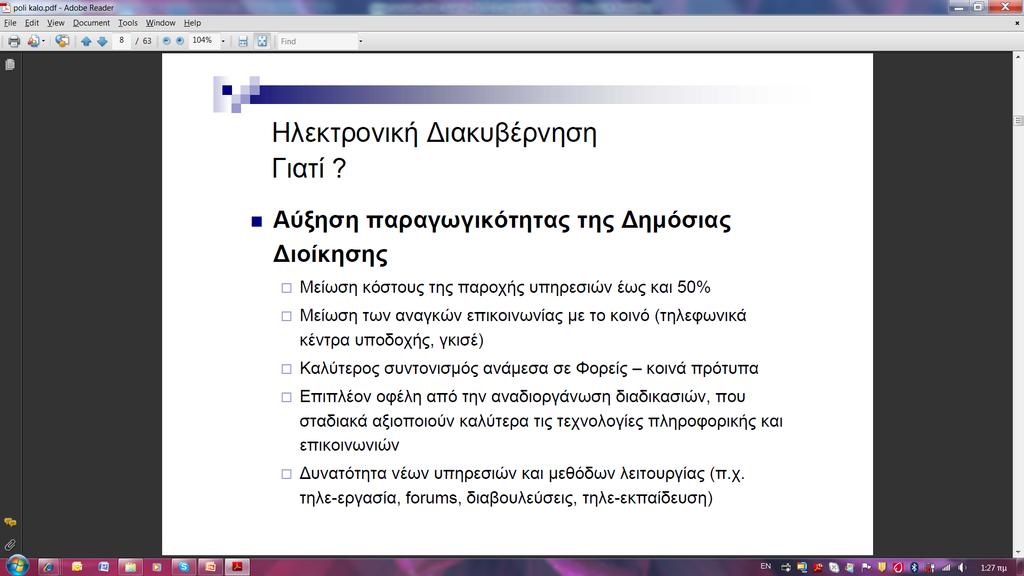This screenshot has height=576, width=1024.
Task: Open the Help menu
Action: [192, 23]
